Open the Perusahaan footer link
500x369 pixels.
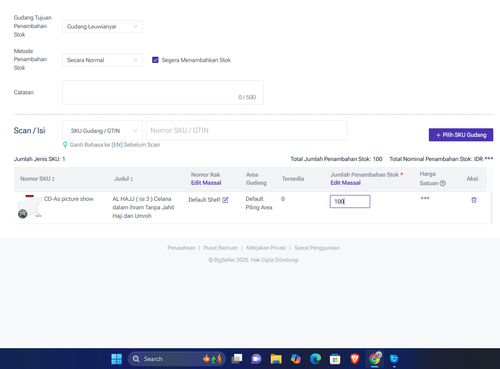181,248
